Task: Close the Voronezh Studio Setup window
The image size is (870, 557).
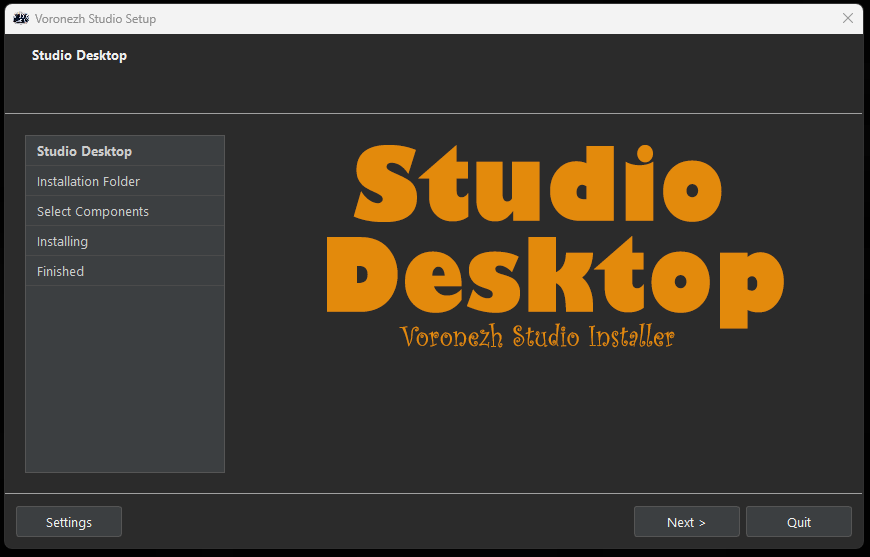Action: tap(847, 18)
